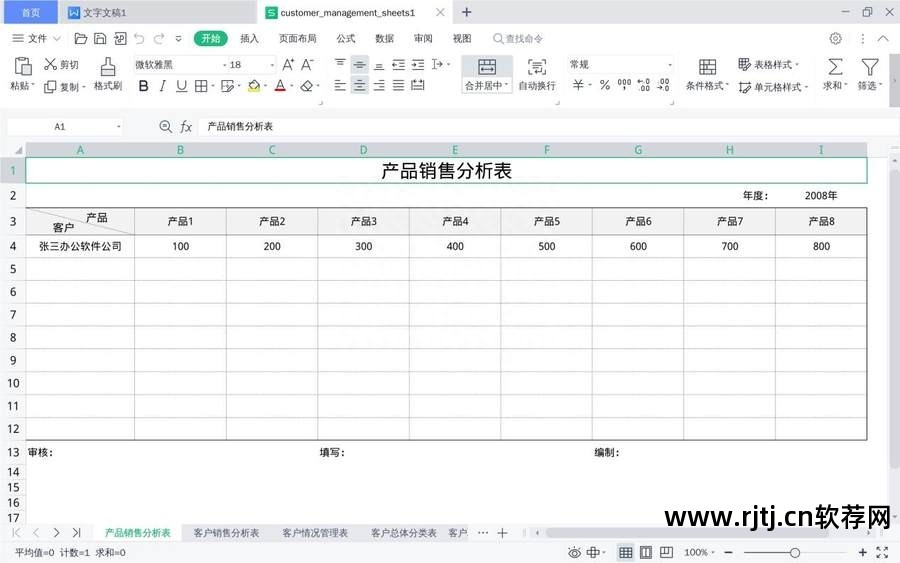Increase the decimal places
Image resolution: width=900 pixels, height=563 pixels.
tap(643, 85)
